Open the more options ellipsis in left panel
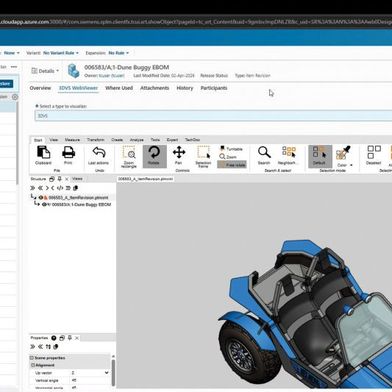 tap(14, 67)
